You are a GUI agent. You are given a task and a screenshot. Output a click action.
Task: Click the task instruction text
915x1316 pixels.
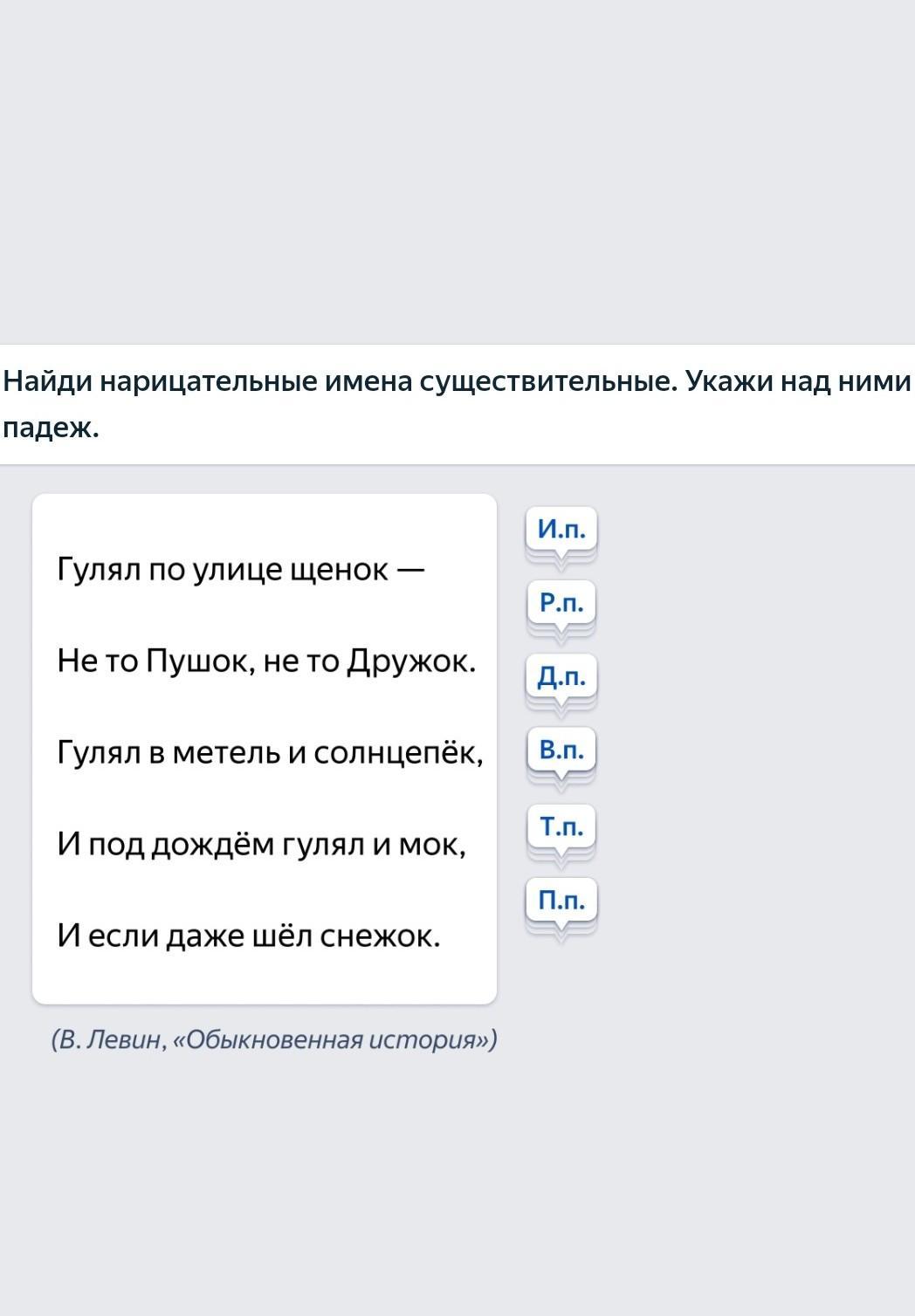click(x=456, y=404)
